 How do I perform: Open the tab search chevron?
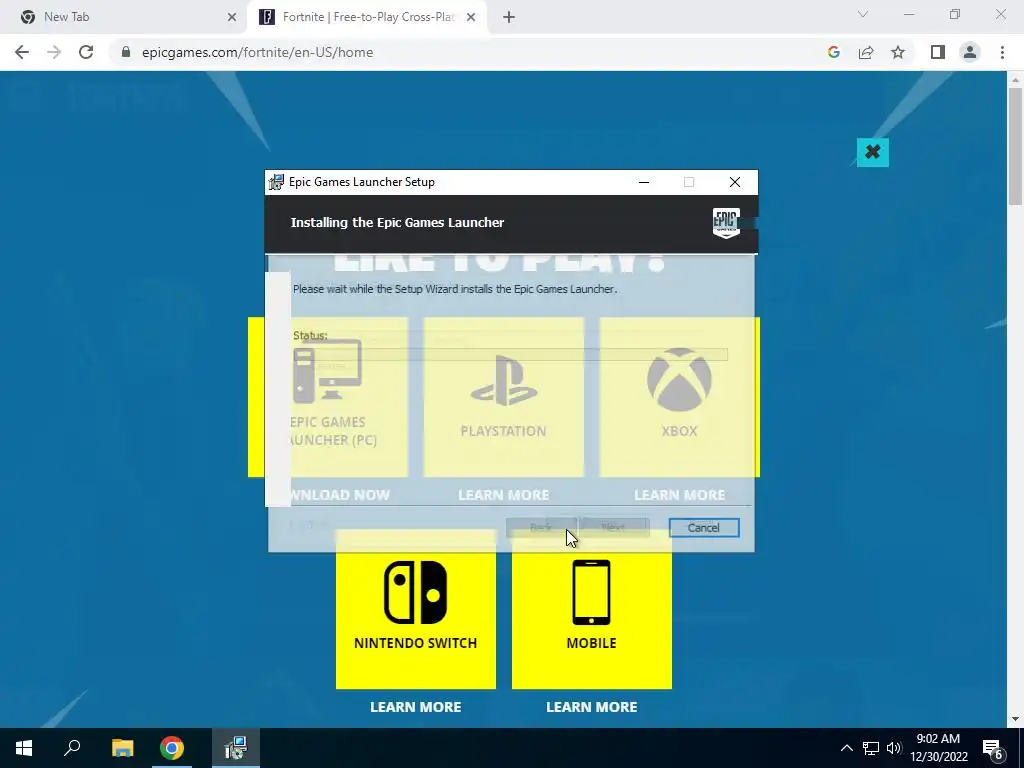click(x=863, y=14)
